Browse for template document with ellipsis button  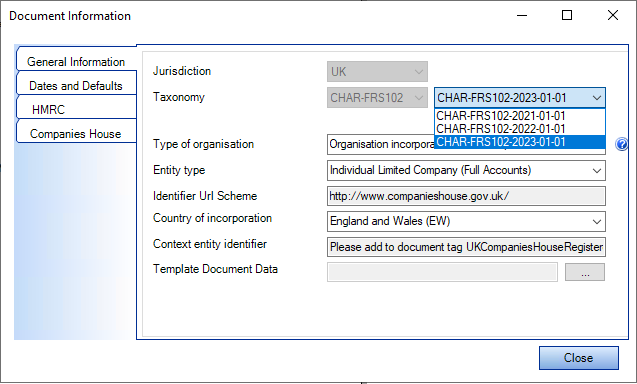point(585,272)
